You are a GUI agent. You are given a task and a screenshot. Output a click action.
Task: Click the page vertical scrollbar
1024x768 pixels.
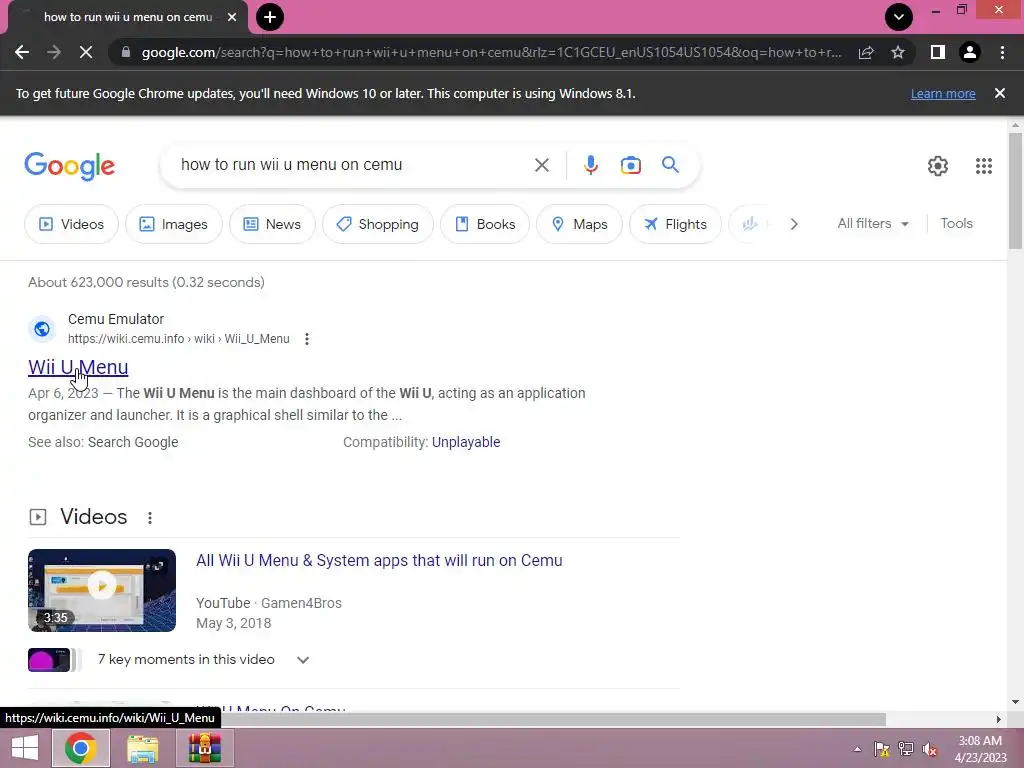[x=1015, y=191]
